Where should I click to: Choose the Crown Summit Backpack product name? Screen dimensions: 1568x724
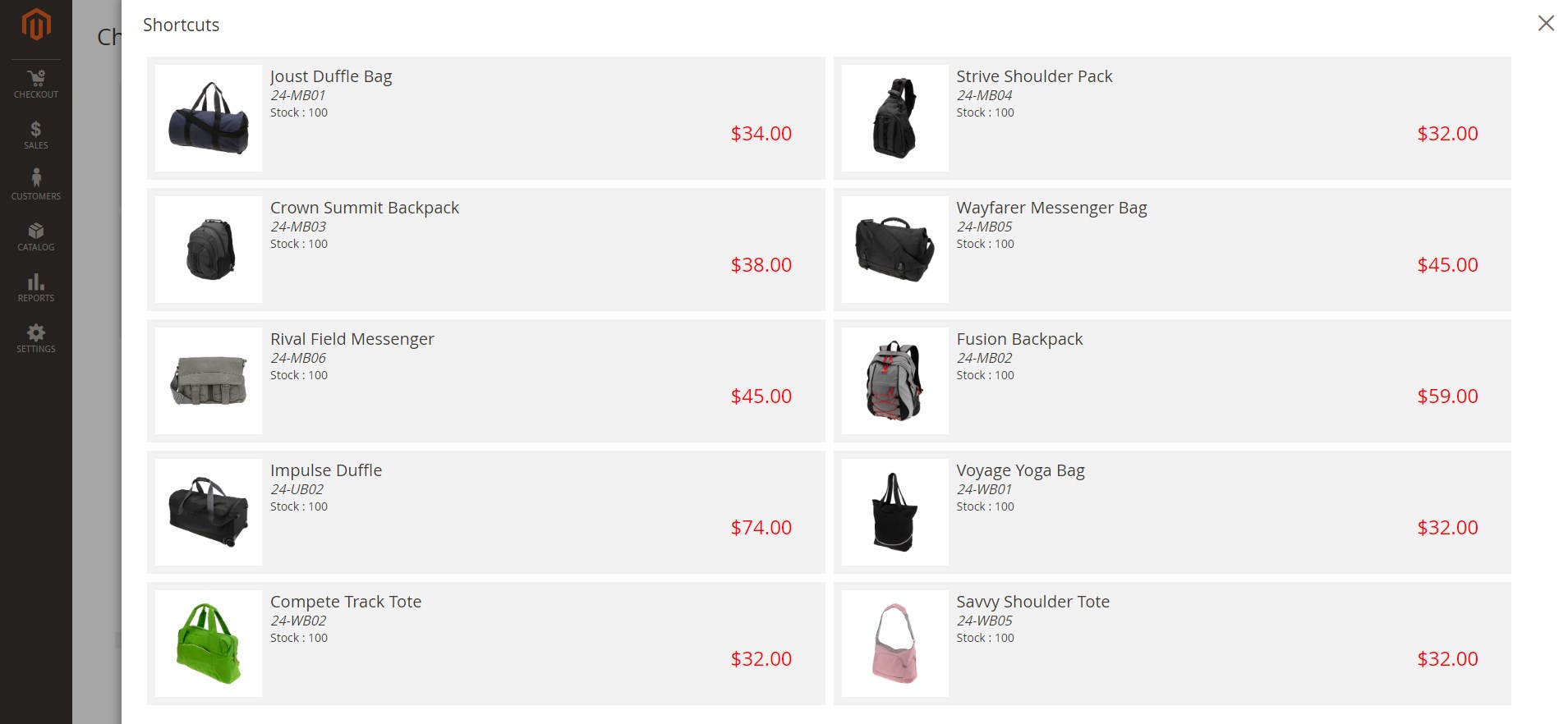(x=365, y=208)
